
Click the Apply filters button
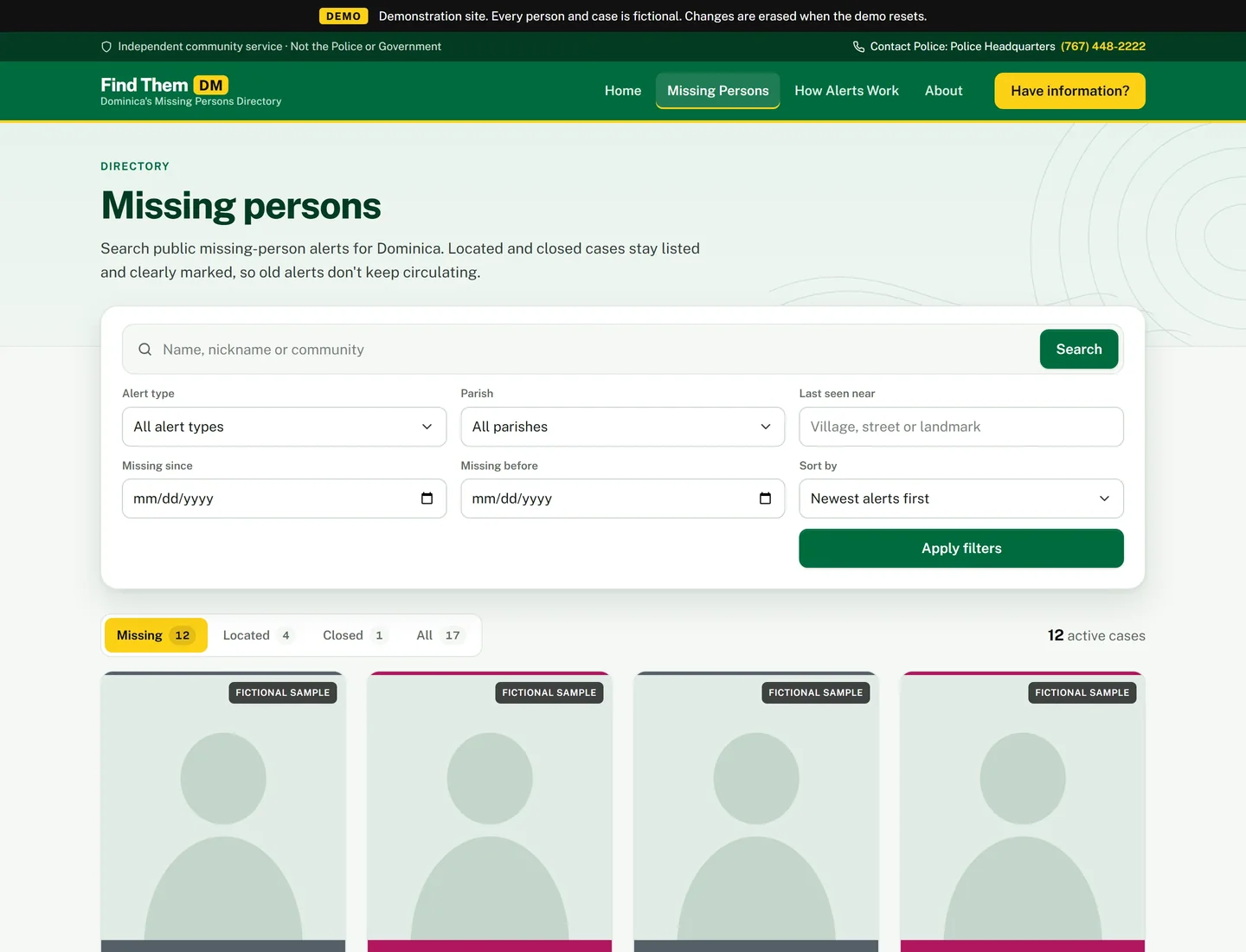[961, 549]
